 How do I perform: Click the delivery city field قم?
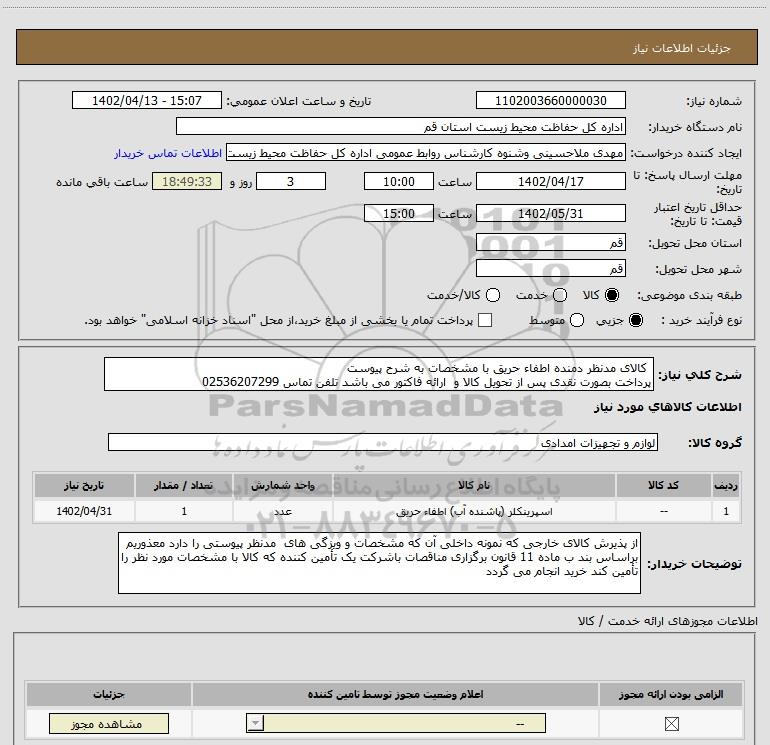coord(550,268)
